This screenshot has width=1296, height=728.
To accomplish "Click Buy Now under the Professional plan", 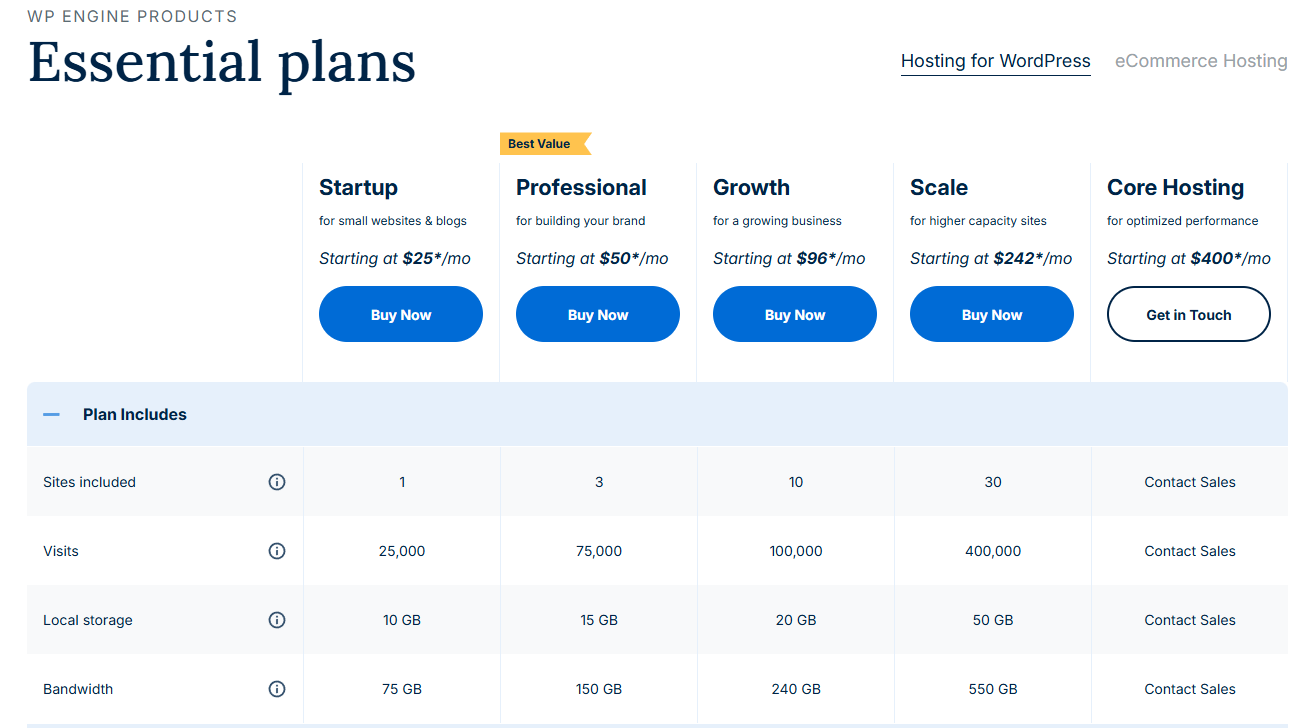I will coord(598,314).
